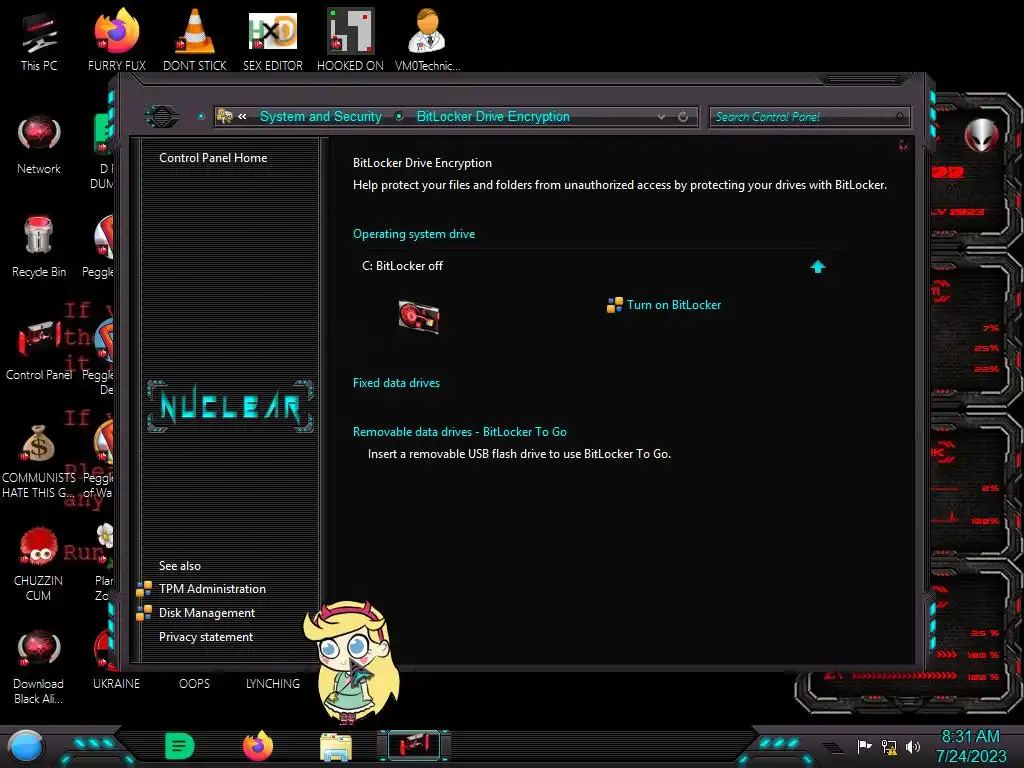Click the Operating system drive heading
The image size is (1024, 768).
(414, 234)
